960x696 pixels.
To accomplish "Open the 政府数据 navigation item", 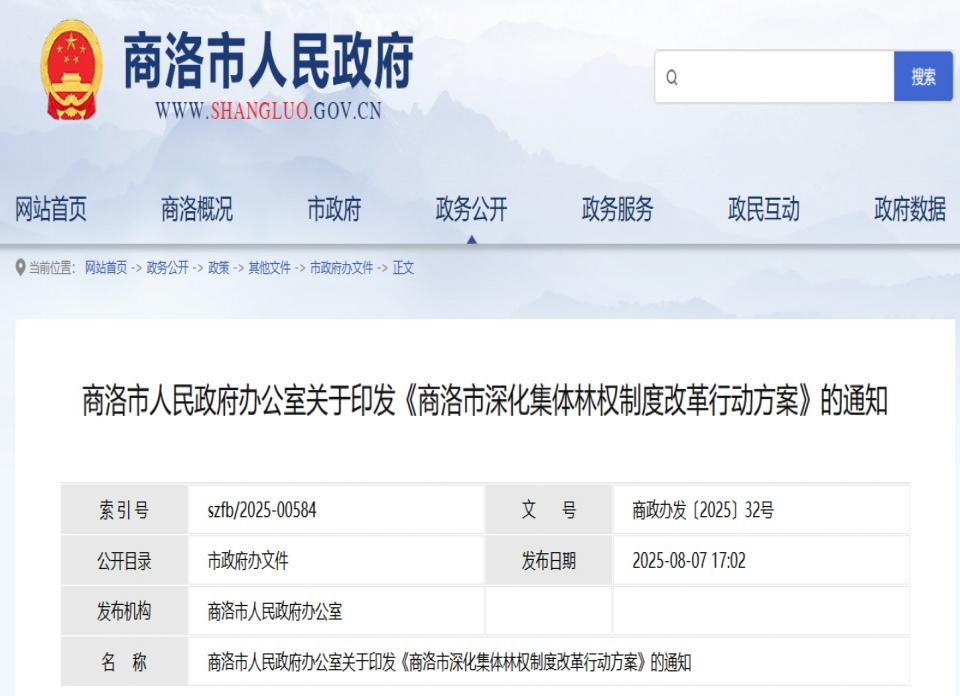I will 910,209.
